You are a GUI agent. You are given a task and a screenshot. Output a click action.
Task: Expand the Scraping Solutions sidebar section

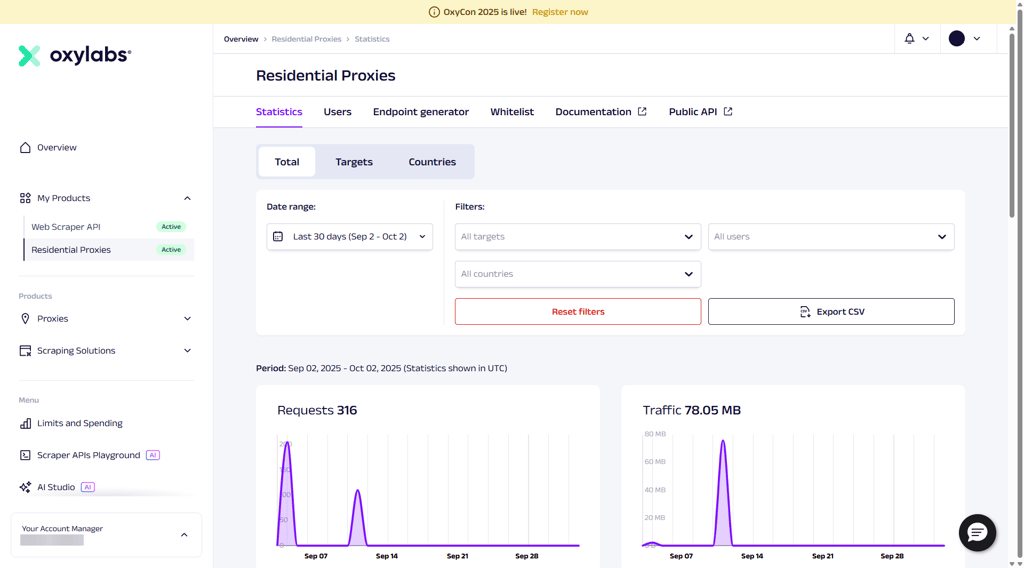(187, 351)
